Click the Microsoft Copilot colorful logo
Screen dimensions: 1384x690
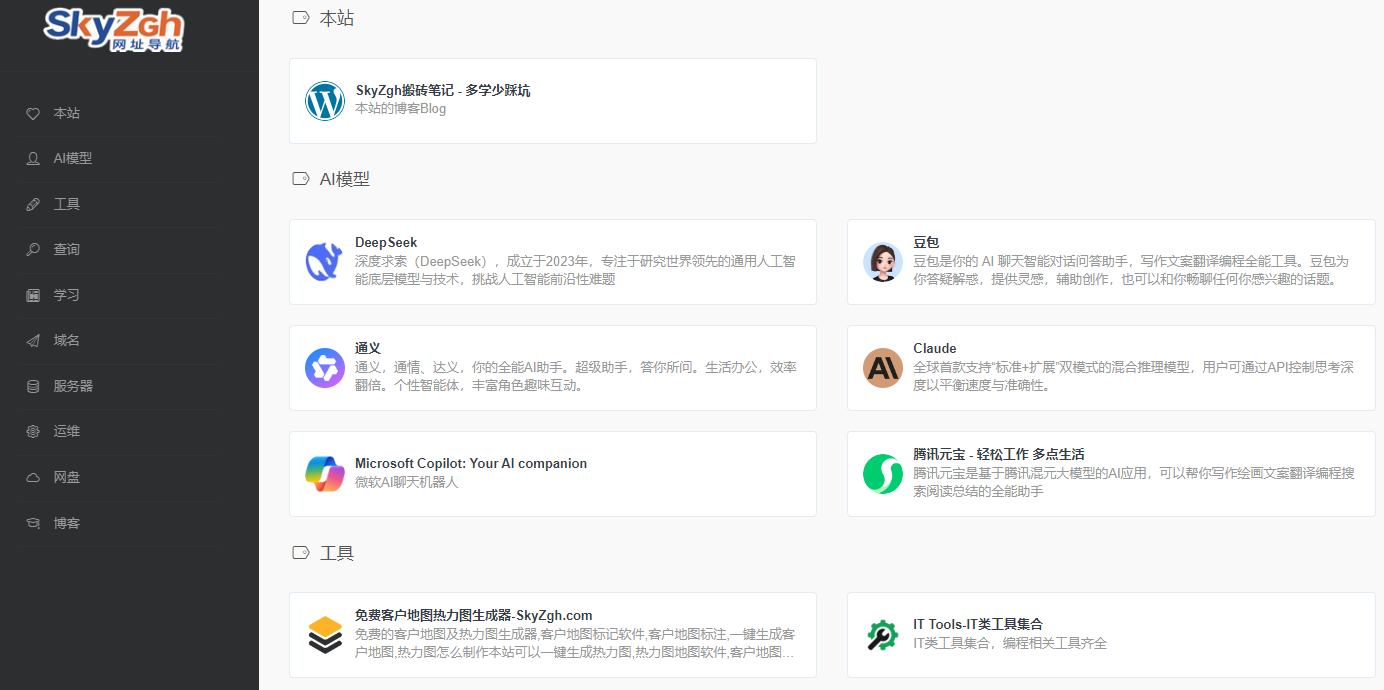click(x=325, y=474)
